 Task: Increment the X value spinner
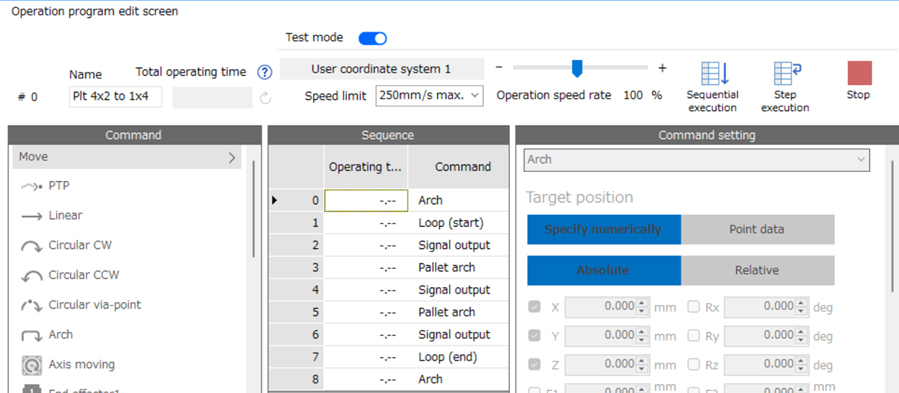point(643,303)
